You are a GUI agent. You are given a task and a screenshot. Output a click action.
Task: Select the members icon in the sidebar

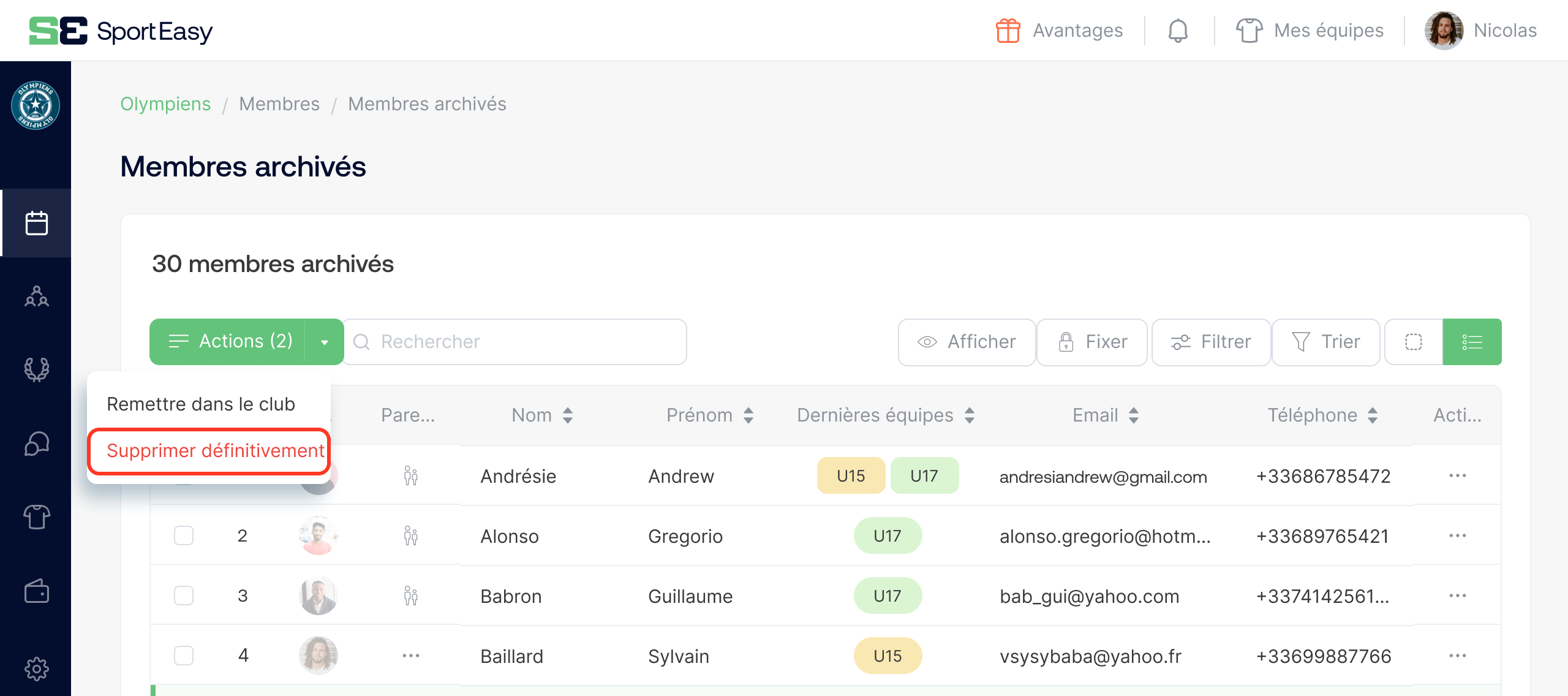(37, 297)
